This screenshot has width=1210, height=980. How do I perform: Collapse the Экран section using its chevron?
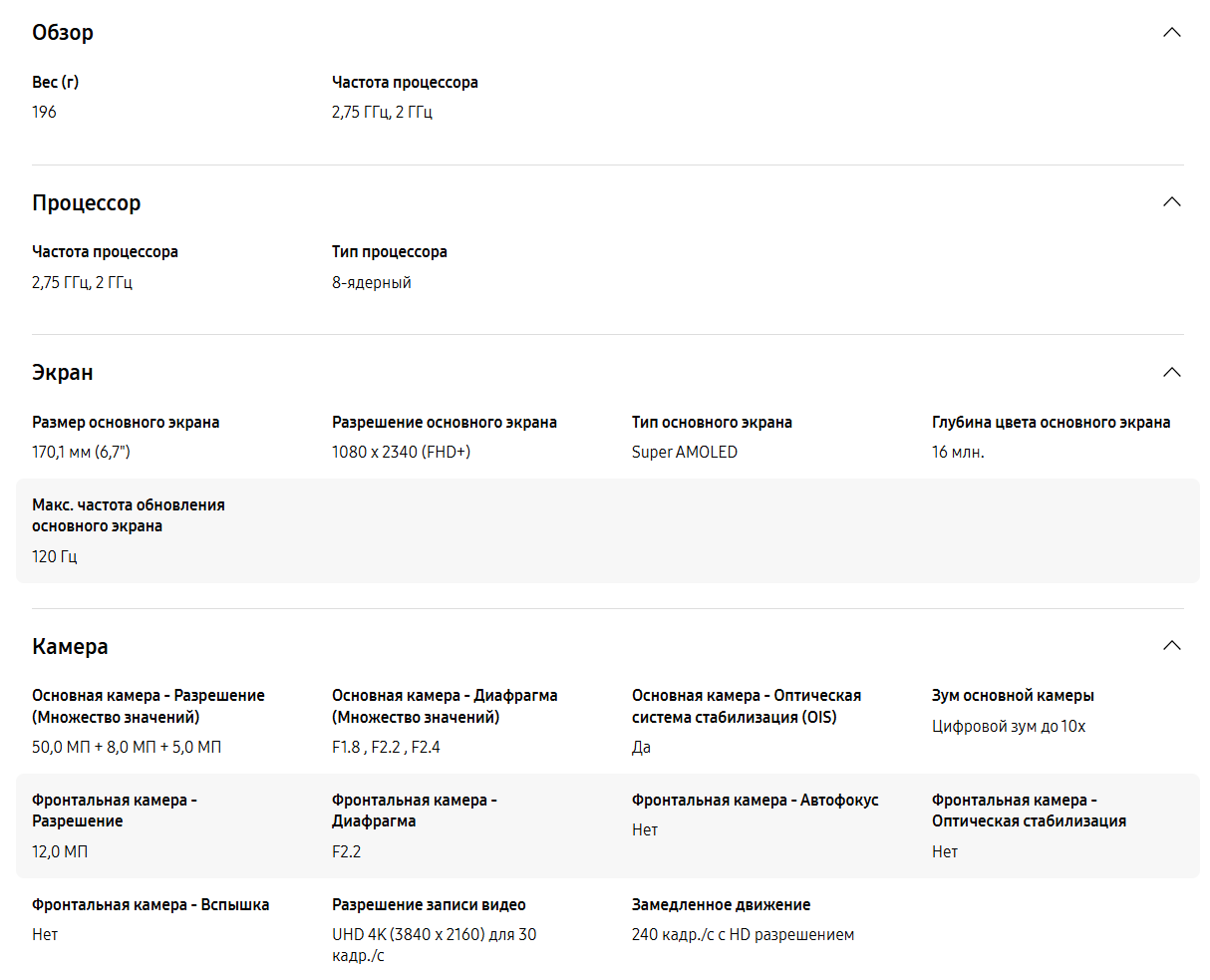click(1172, 373)
